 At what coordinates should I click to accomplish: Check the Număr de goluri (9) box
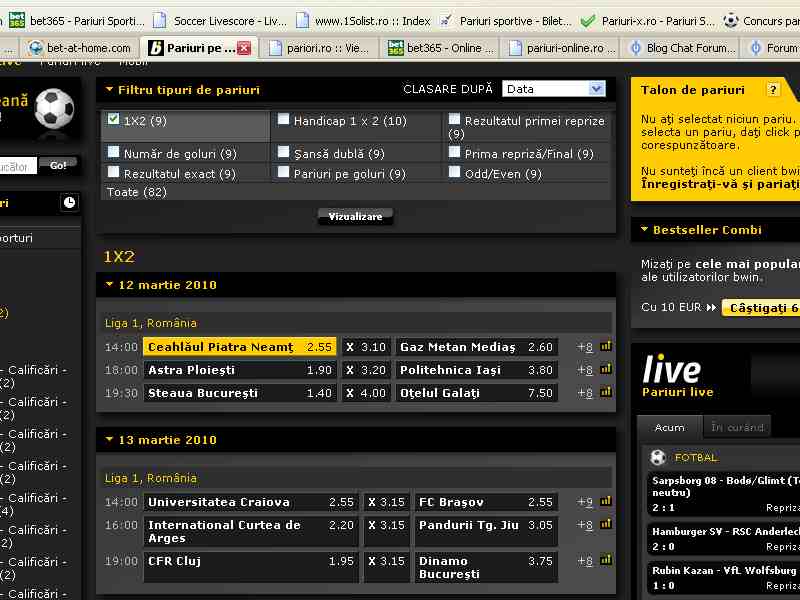point(113,152)
